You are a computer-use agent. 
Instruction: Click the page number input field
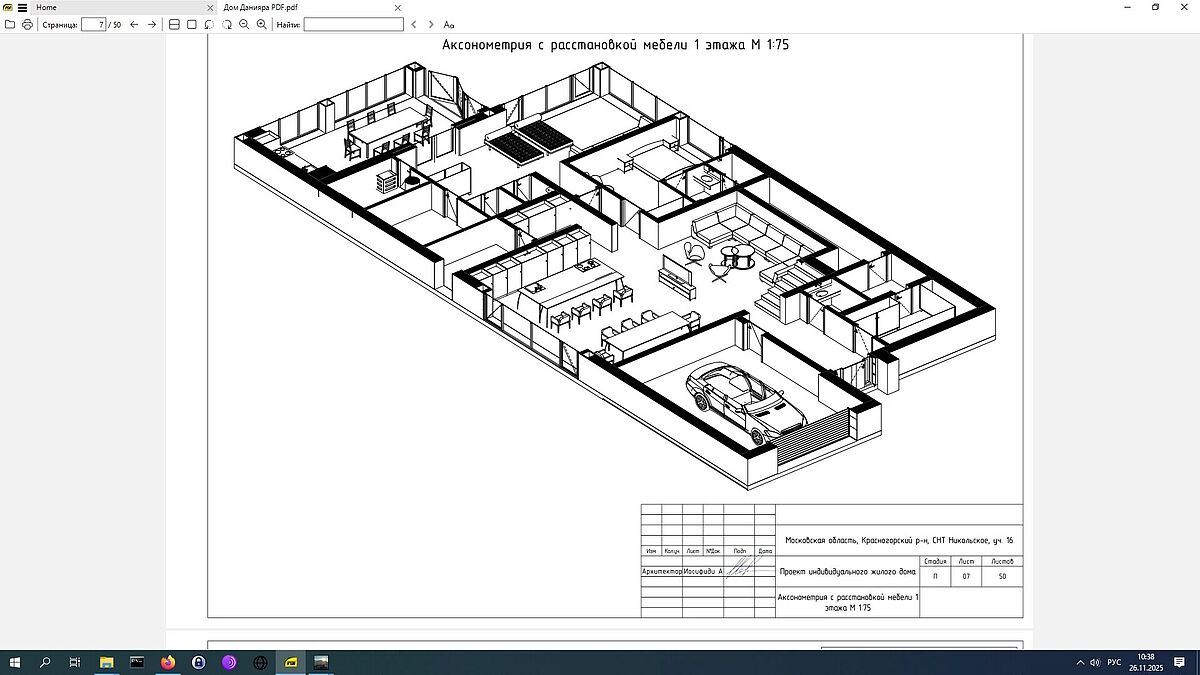click(x=94, y=24)
